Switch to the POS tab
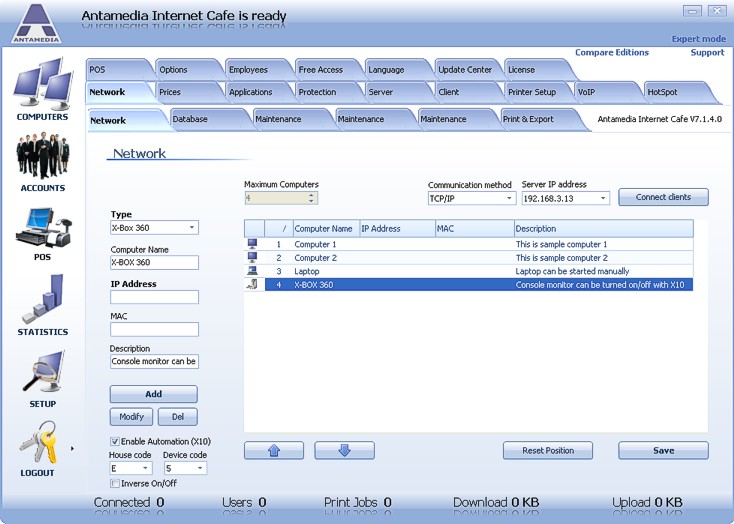Screen dimensions: 734x524 [117, 70]
